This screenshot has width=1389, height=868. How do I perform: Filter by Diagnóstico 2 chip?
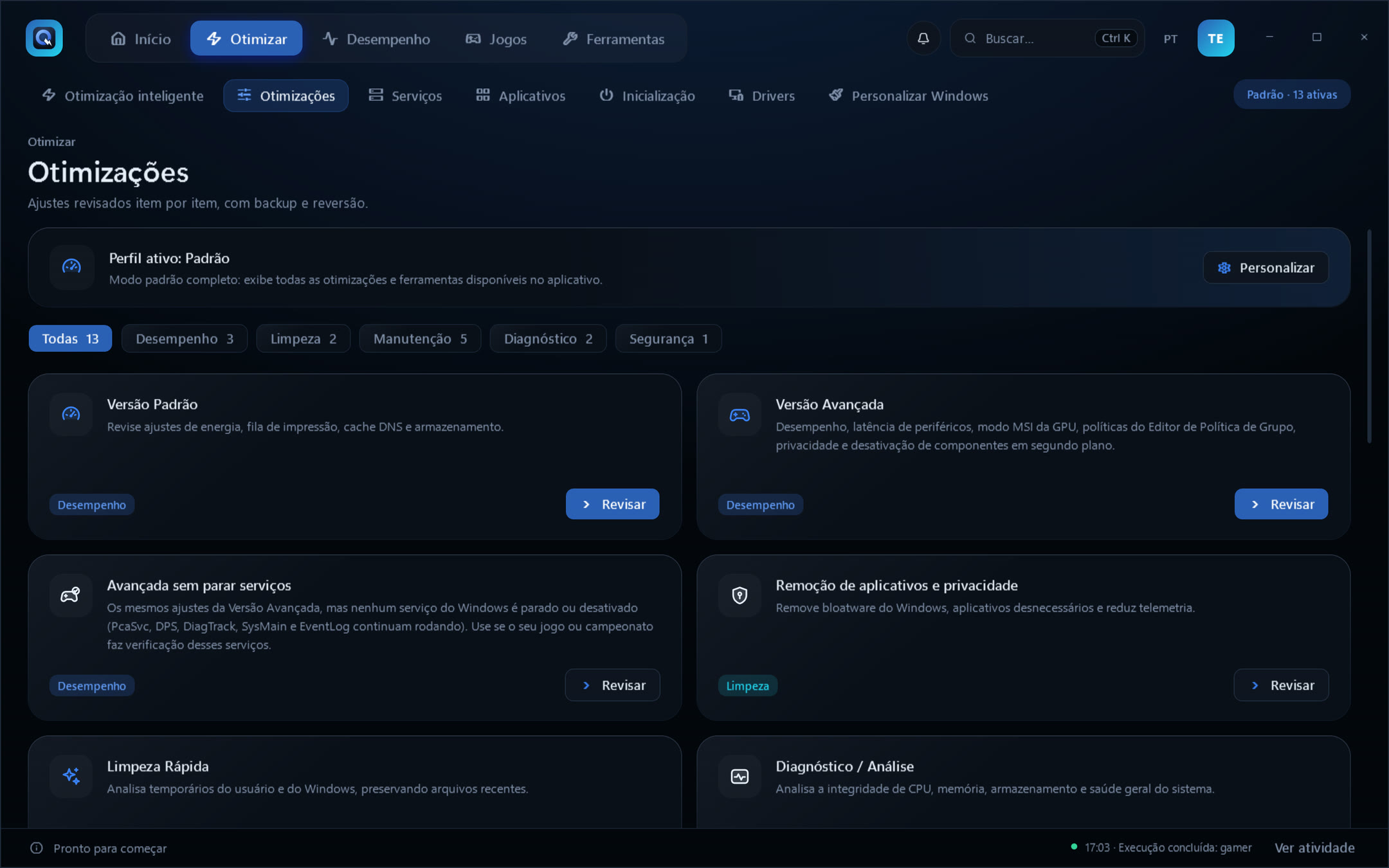click(548, 338)
